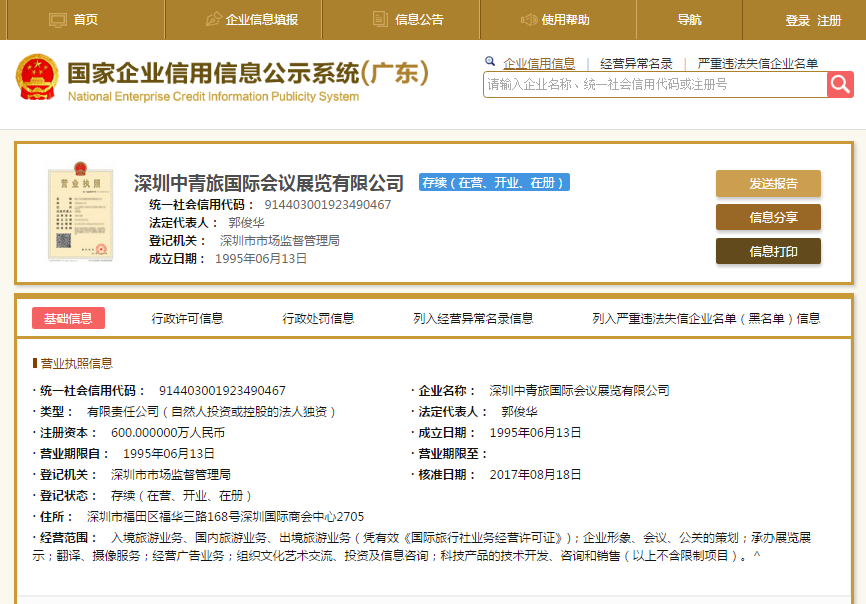The height and width of the screenshot is (604, 866).
Task: Click the company title 深圳中青旅国际会议展览有限公司
Action: 269,183
